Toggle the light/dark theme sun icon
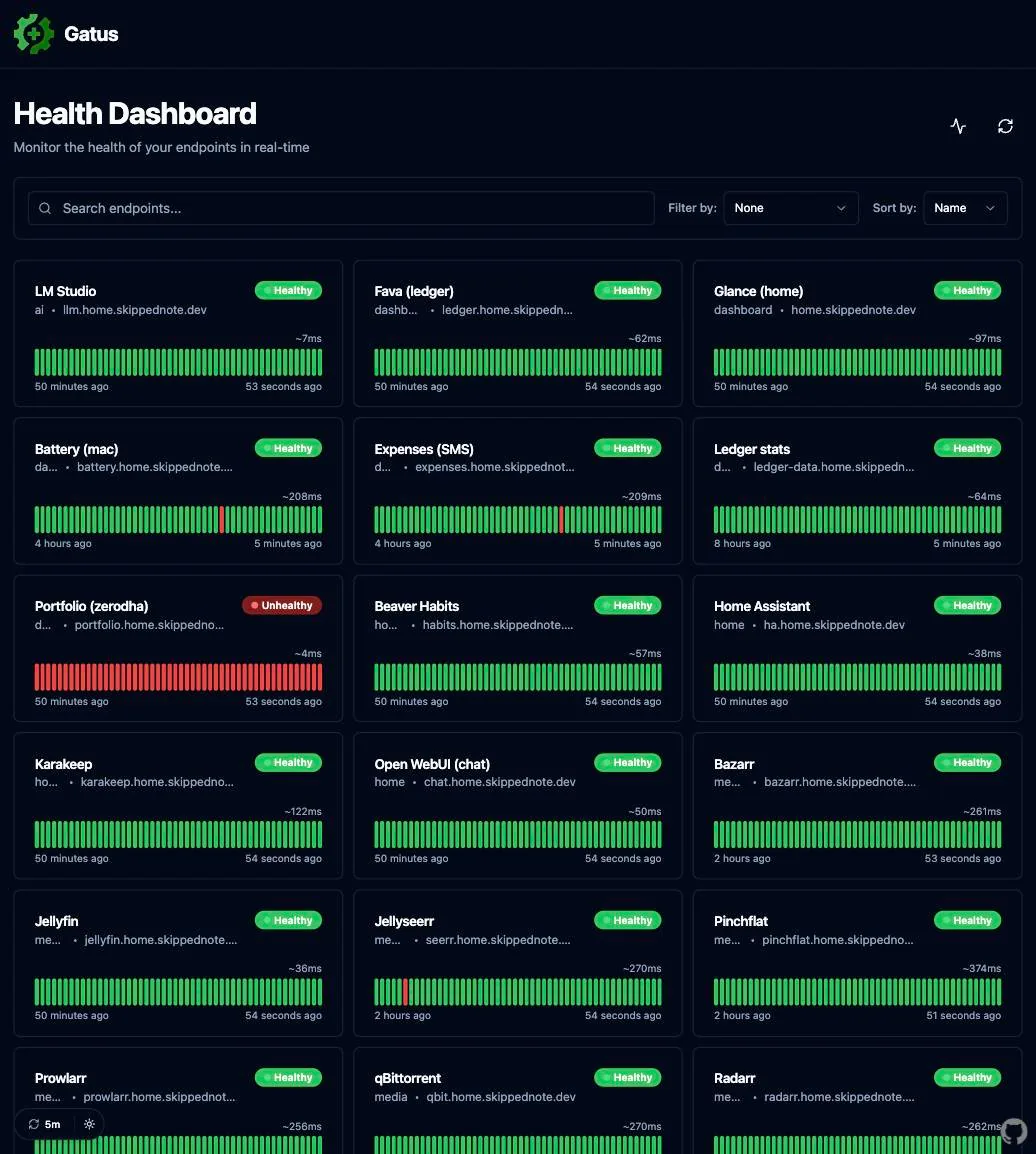The image size is (1036, 1154). [89, 1124]
